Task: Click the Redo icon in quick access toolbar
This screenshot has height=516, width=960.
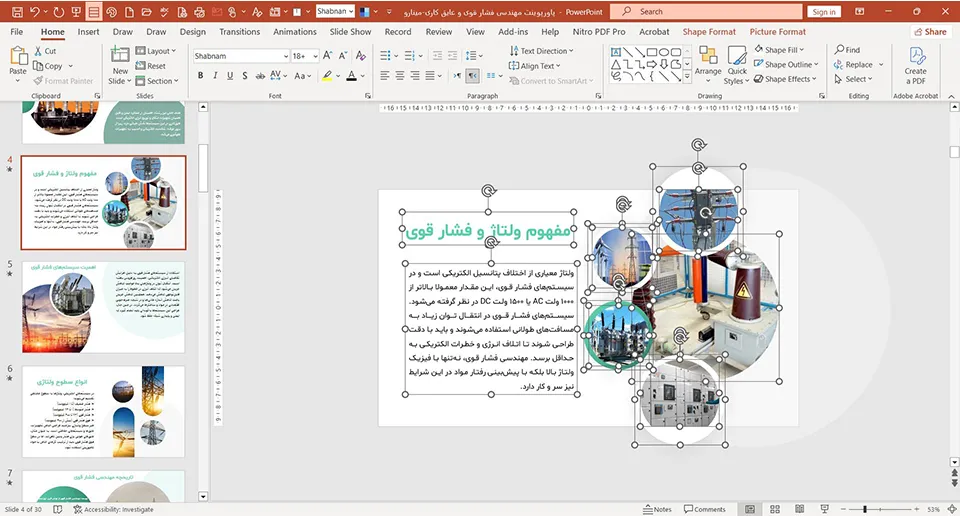Action: (x=59, y=12)
